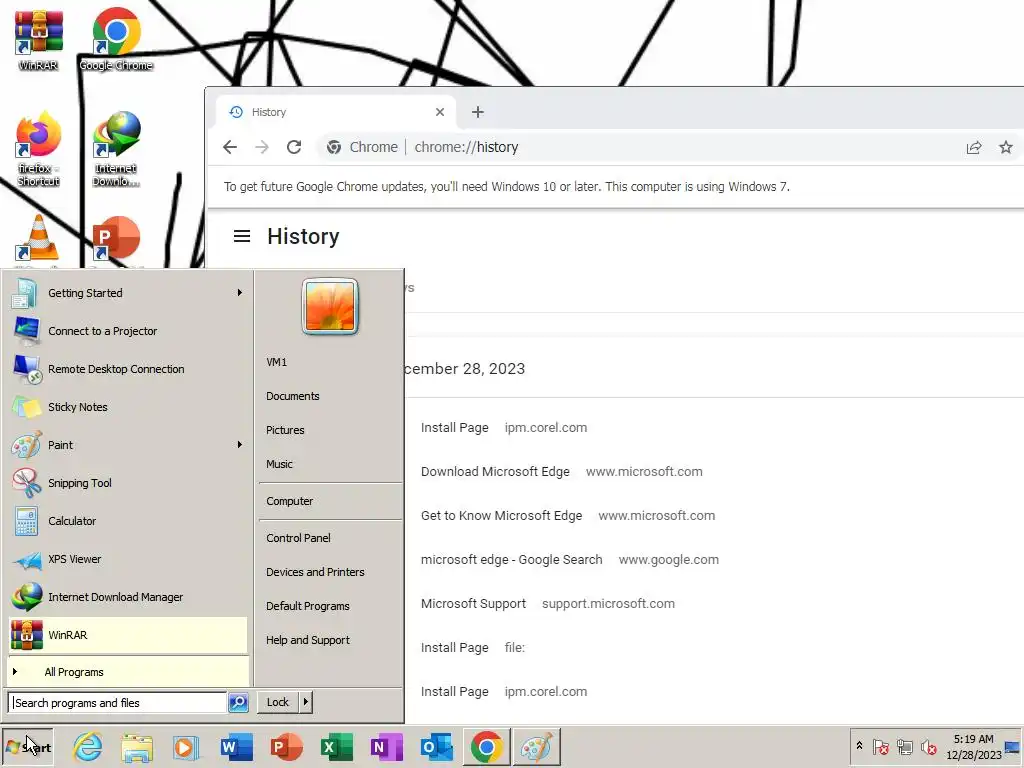
Task: Open Internet Download Manager desktop shortcut
Action: (x=116, y=149)
